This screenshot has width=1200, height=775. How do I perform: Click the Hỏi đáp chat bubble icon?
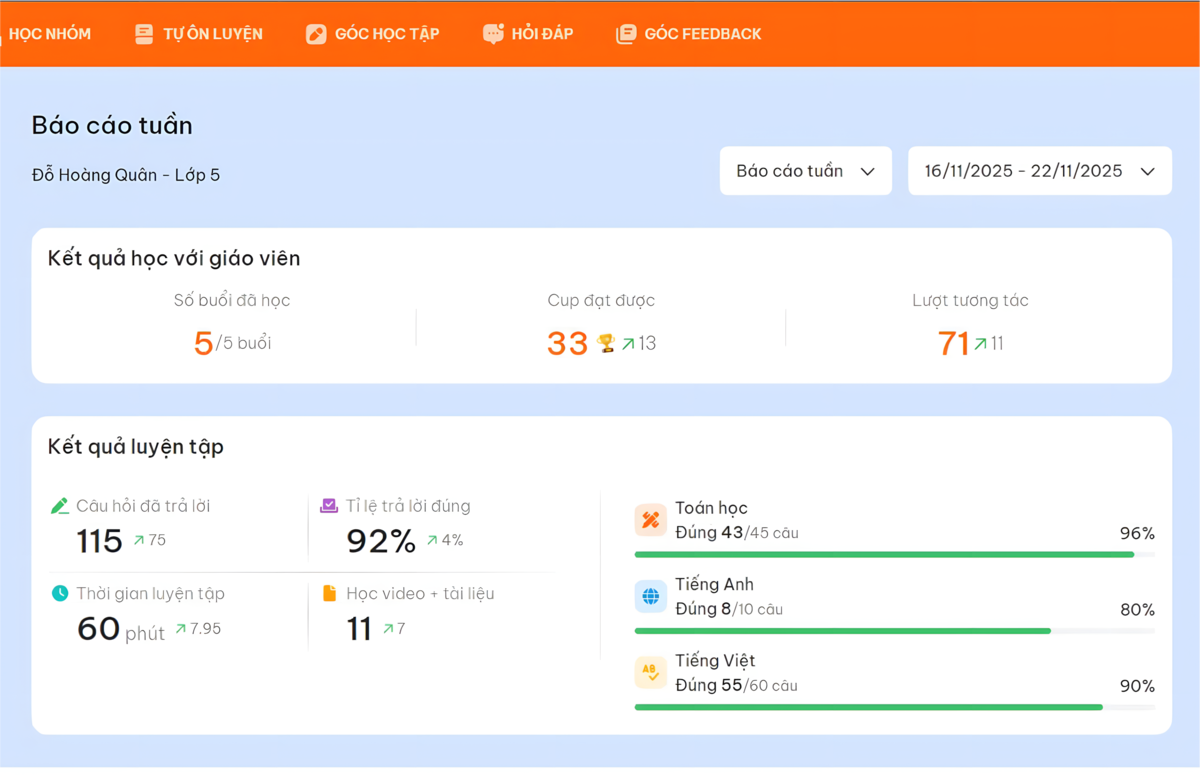(493, 34)
